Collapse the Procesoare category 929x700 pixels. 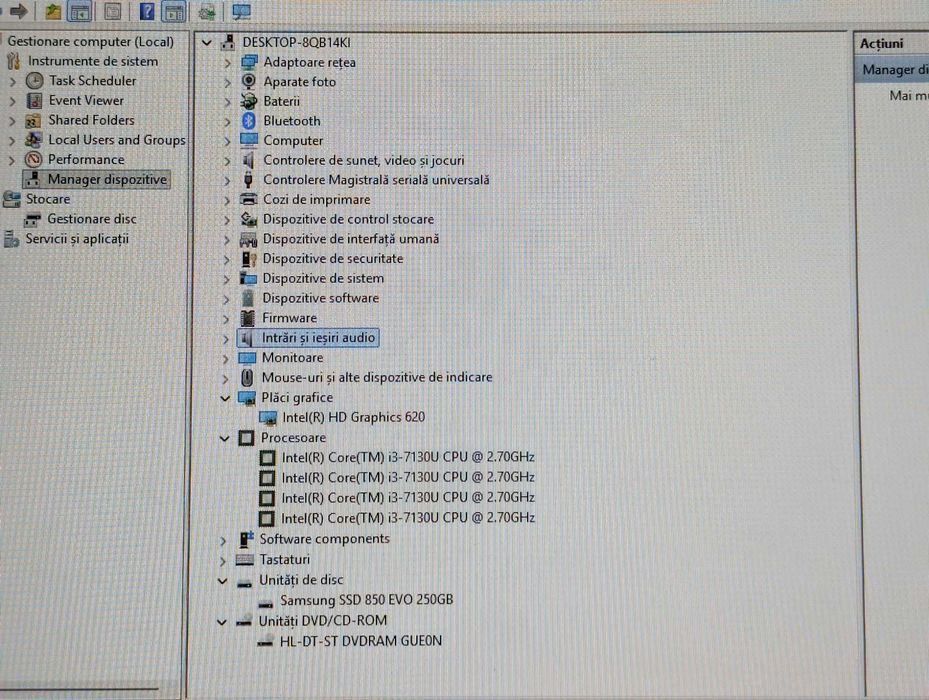(225, 439)
